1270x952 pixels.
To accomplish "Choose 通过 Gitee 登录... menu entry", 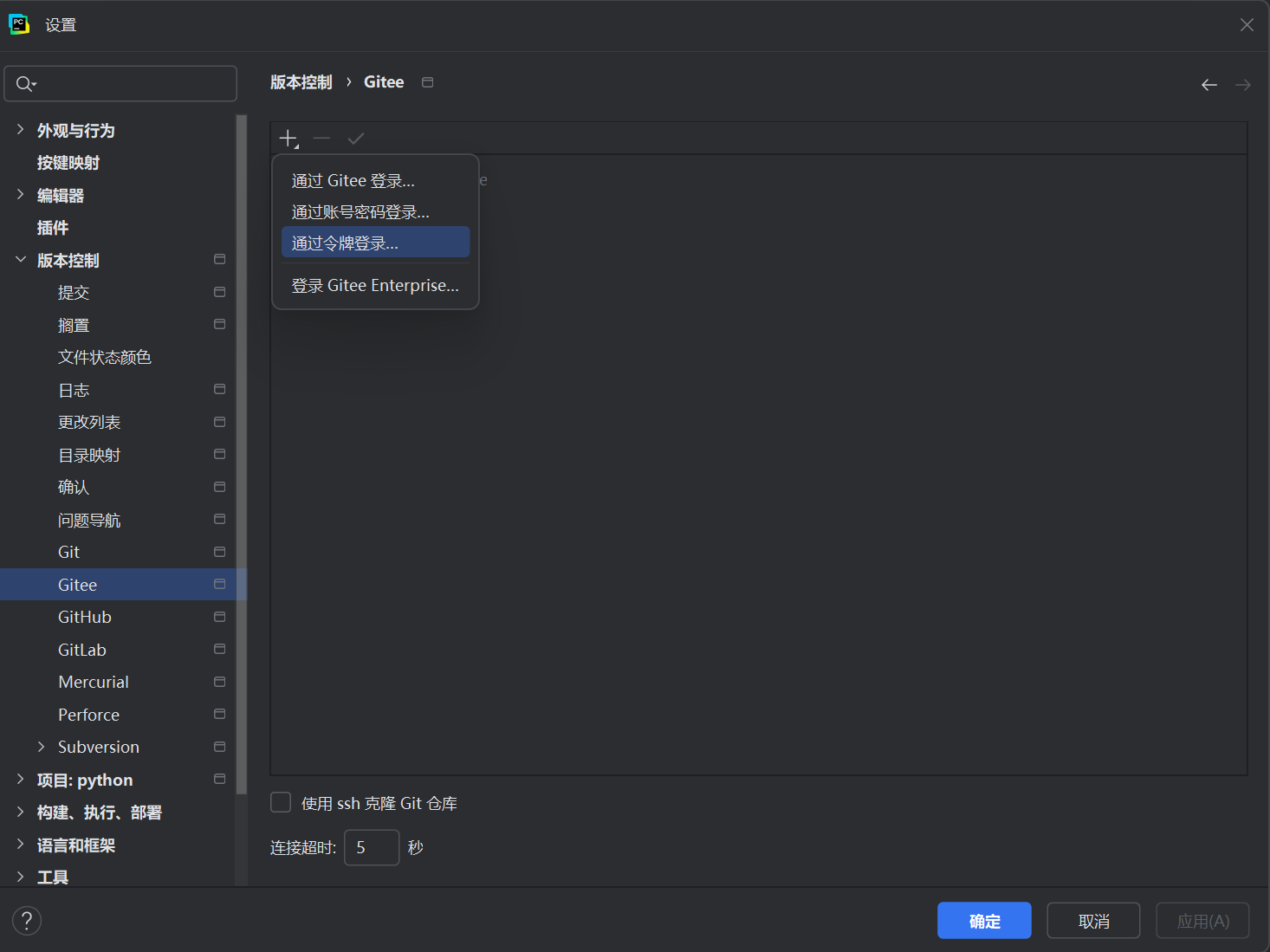I will [376, 180].
